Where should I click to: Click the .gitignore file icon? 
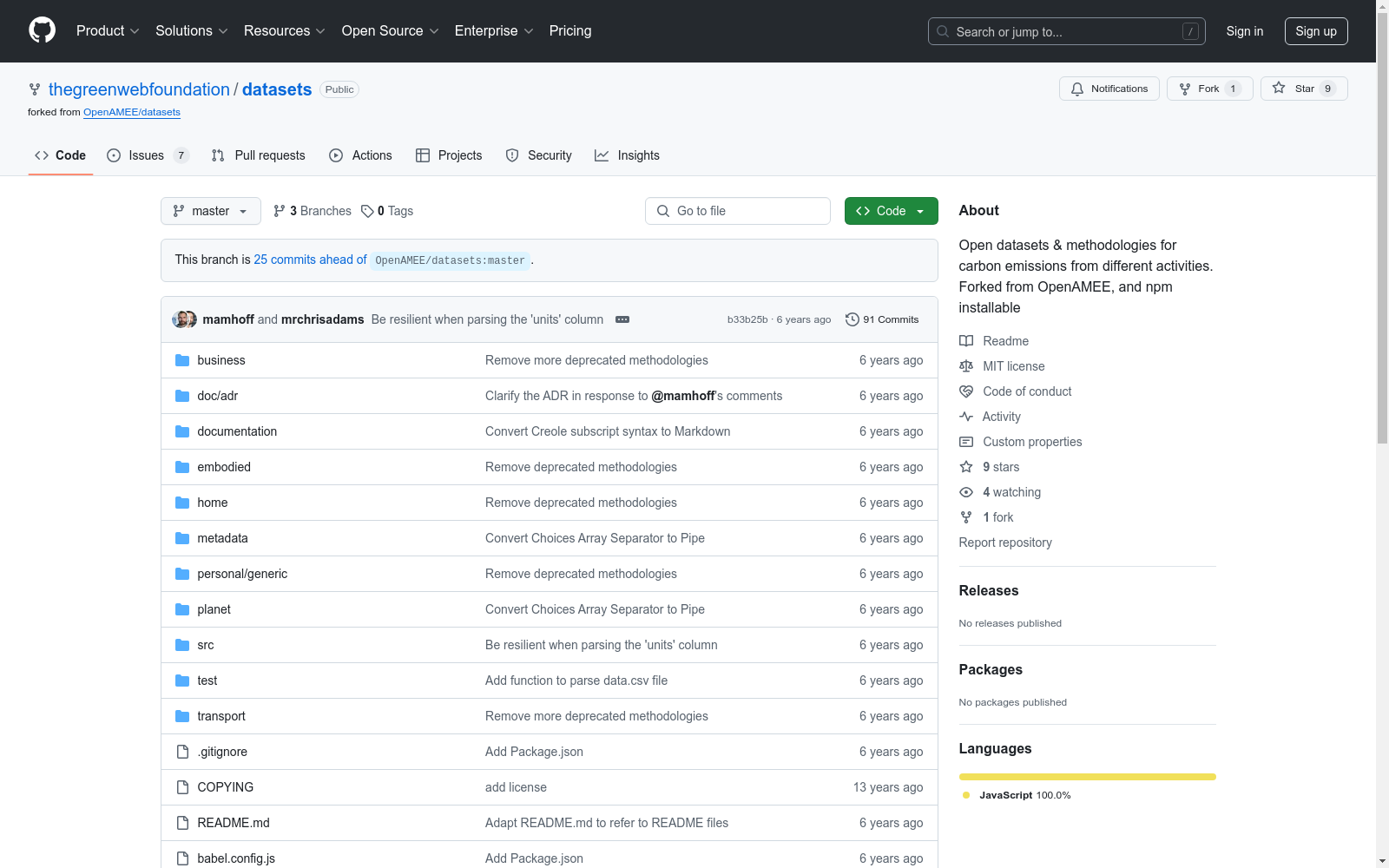point(182,752)
